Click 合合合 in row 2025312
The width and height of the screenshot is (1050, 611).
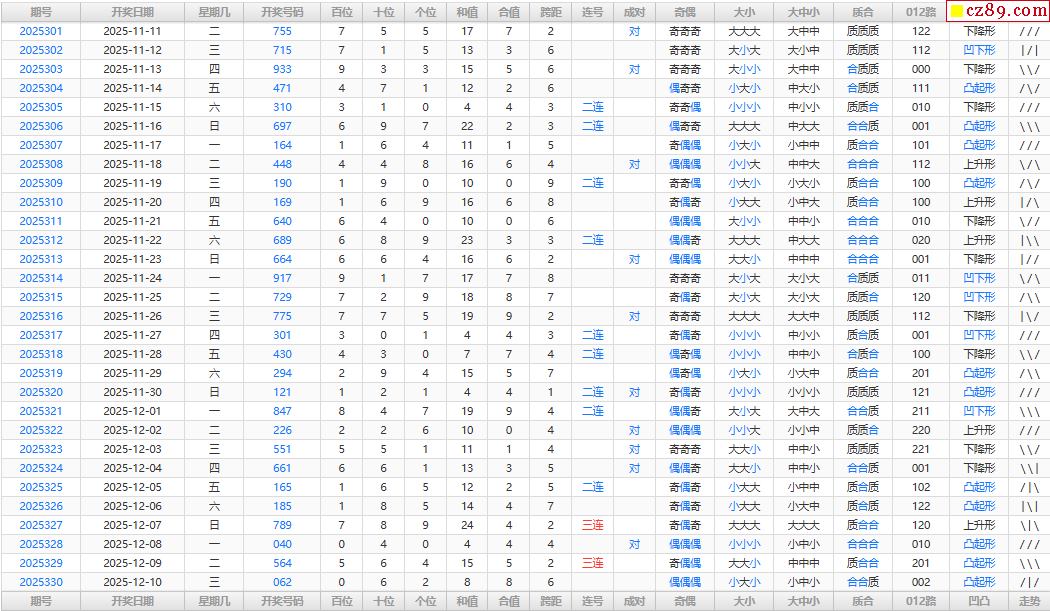tap(862, 240)
